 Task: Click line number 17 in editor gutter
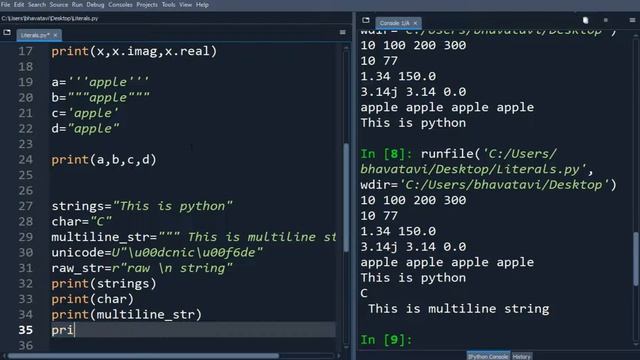coord(25,51)
